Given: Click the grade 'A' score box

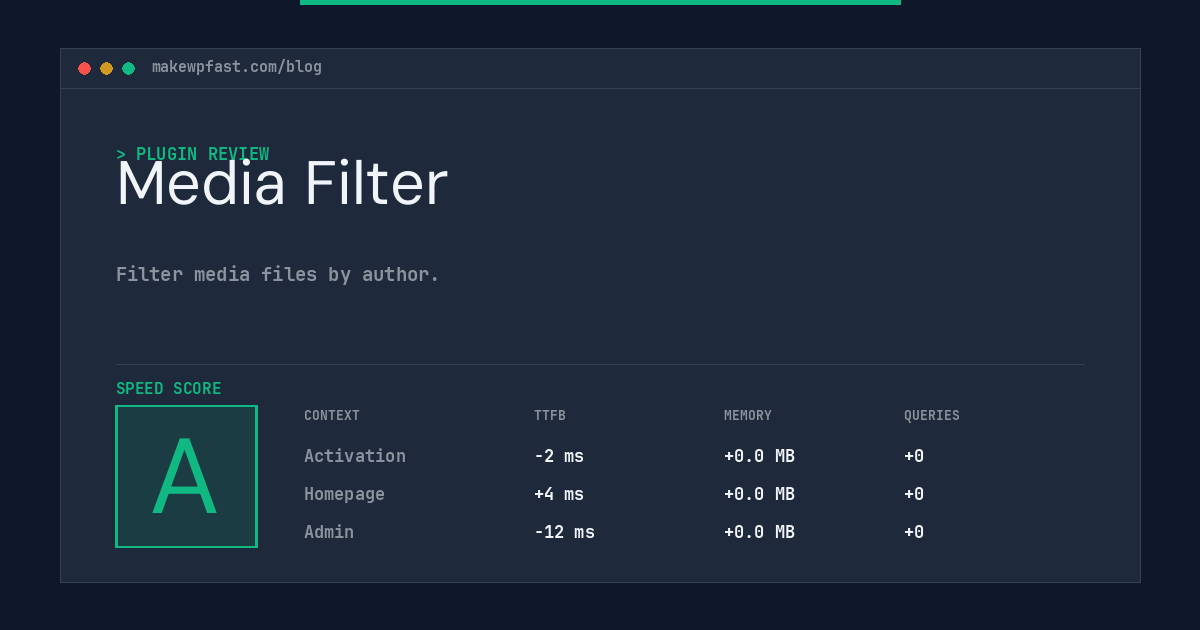Looking at the screenshot, I should pyautogui.click(x=186, y=476).
